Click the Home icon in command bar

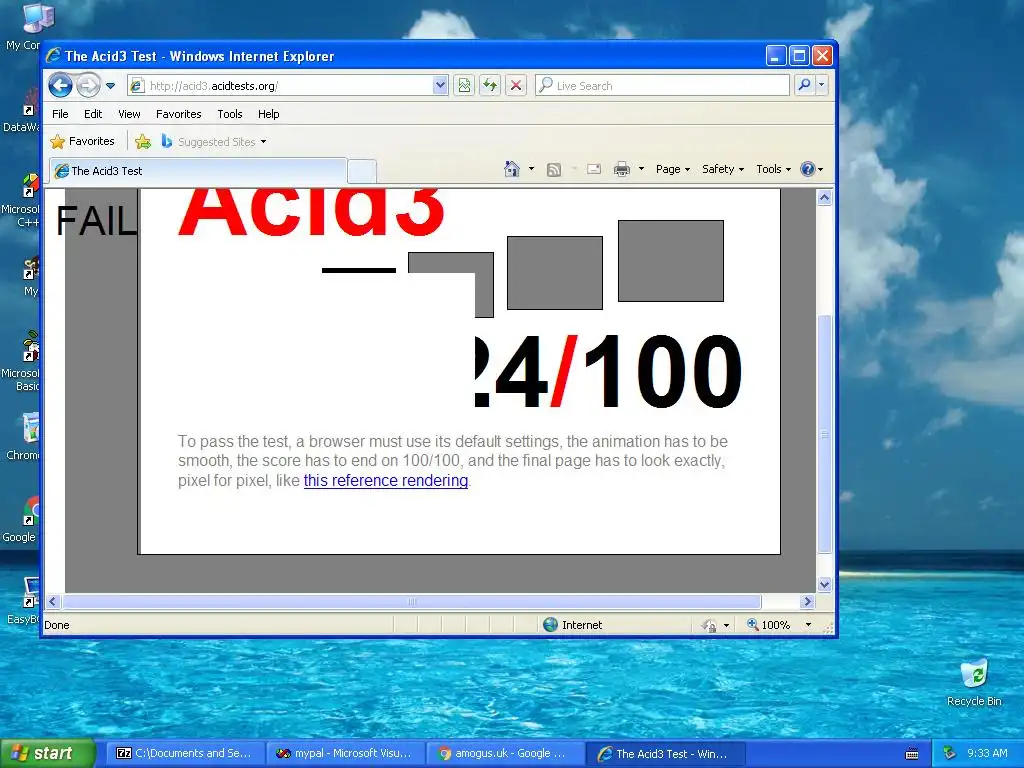coord(511,169)
